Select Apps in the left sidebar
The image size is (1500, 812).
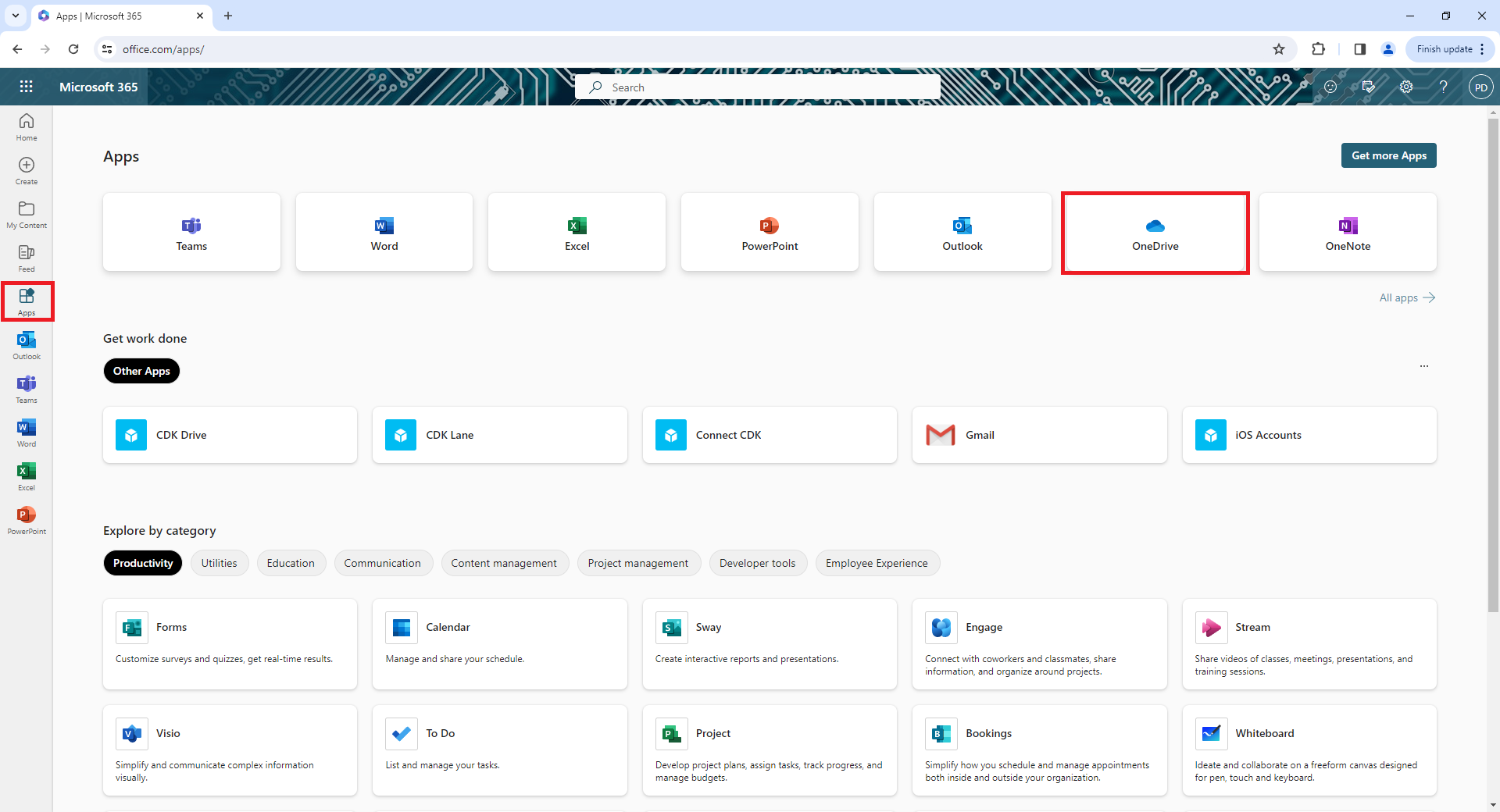click(x=27, y=301)
